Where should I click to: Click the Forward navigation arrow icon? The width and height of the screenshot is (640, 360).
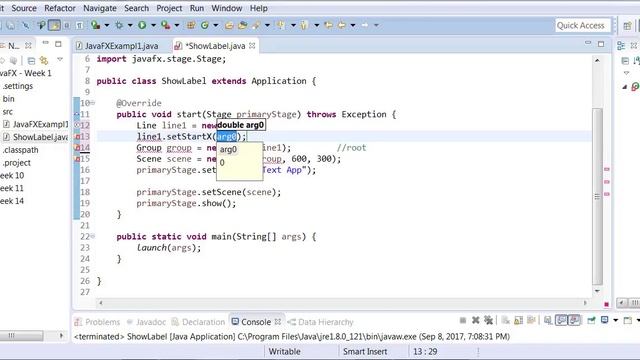tap(365, 25)
